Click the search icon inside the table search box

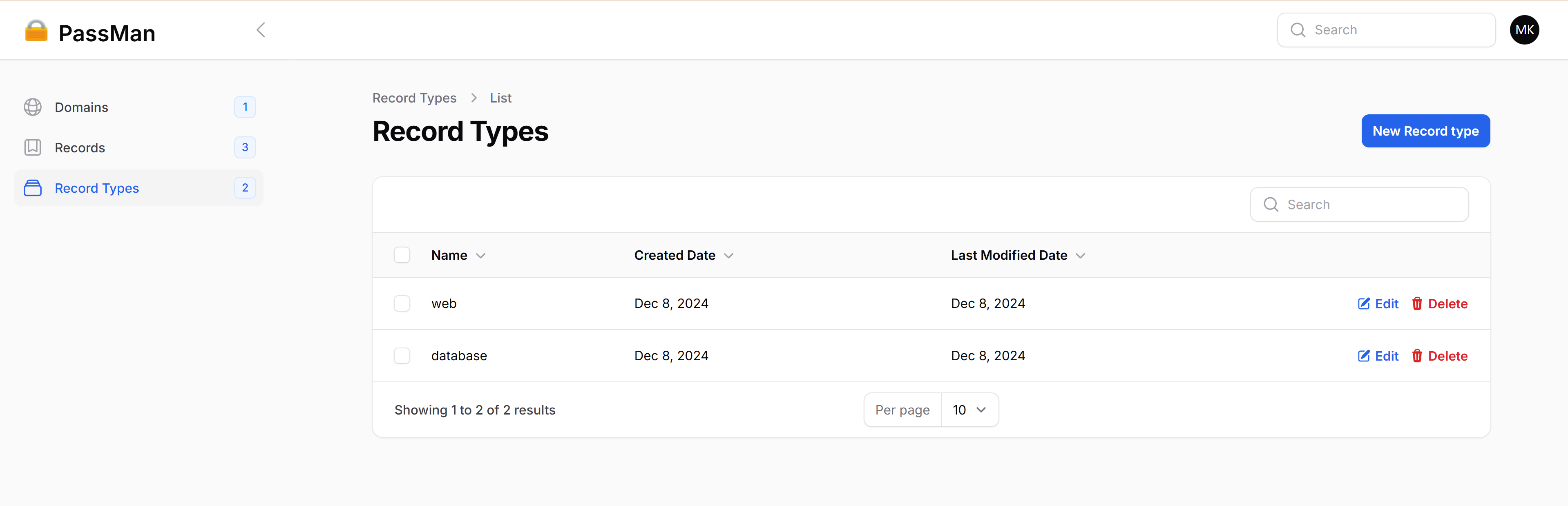1271,204
